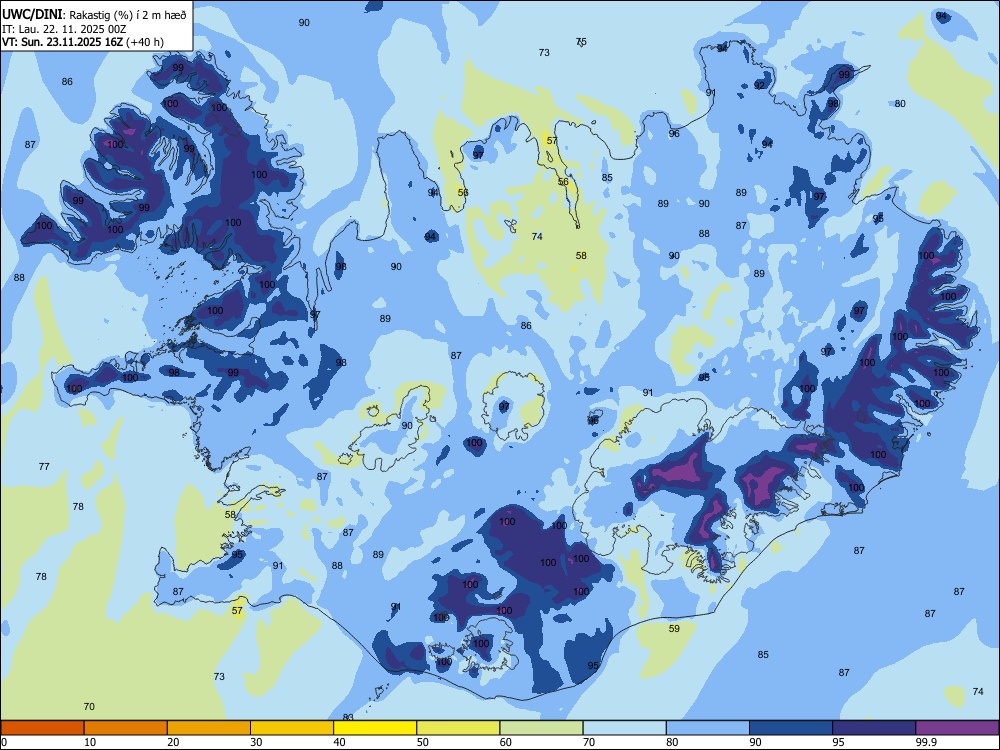The image size is (1000, 750).
Task: Click the '40' legend scale label
Action: (x=339, y=742)
